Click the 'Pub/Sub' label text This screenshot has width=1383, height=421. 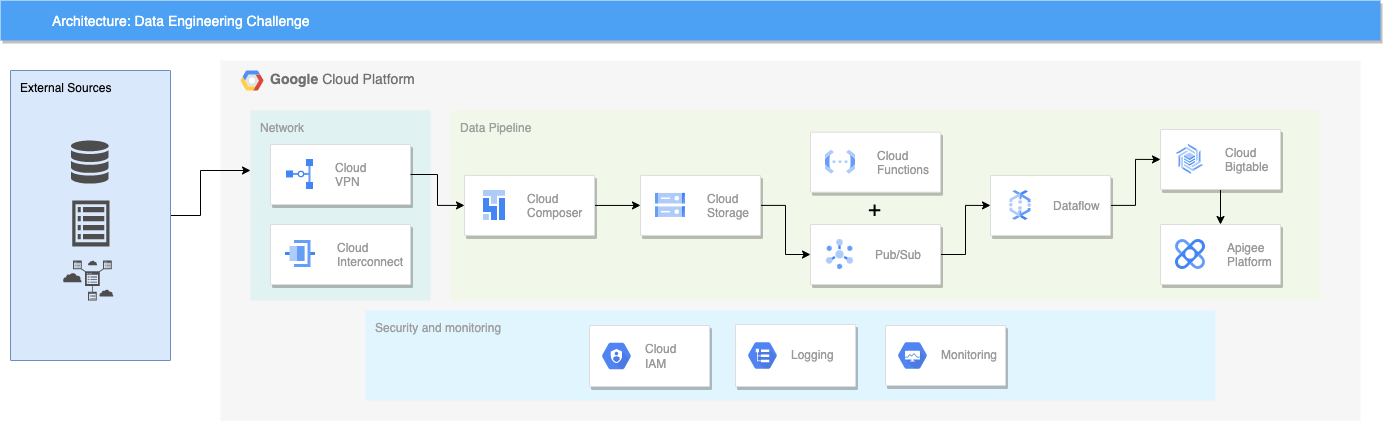(897, 255)
